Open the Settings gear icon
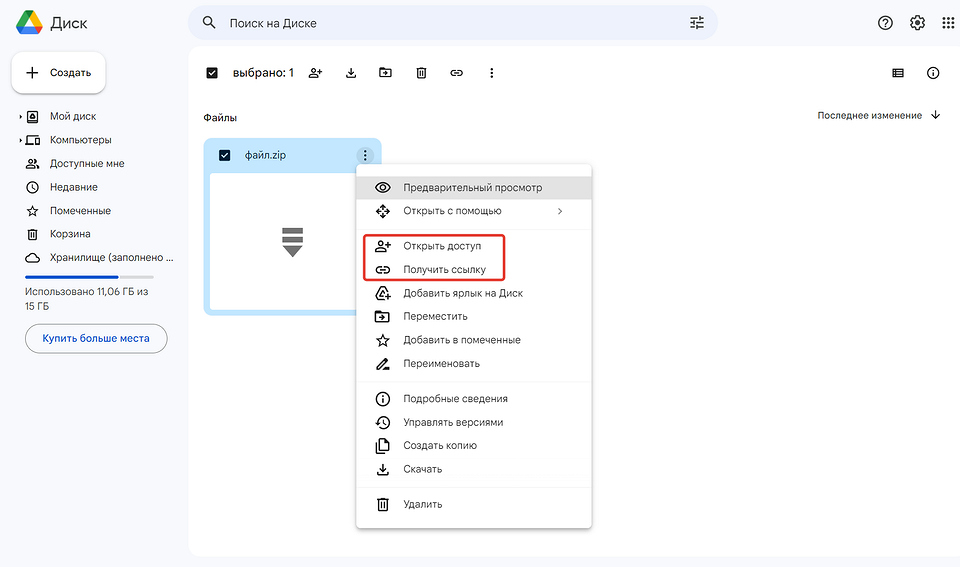 (917, 23)
